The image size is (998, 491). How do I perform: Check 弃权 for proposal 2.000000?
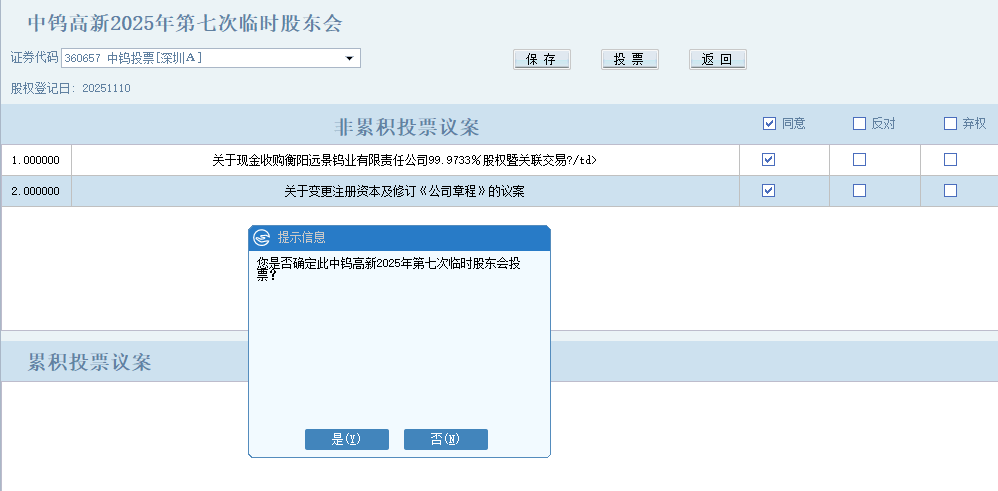pyautogui.click(x=950, y=190)
